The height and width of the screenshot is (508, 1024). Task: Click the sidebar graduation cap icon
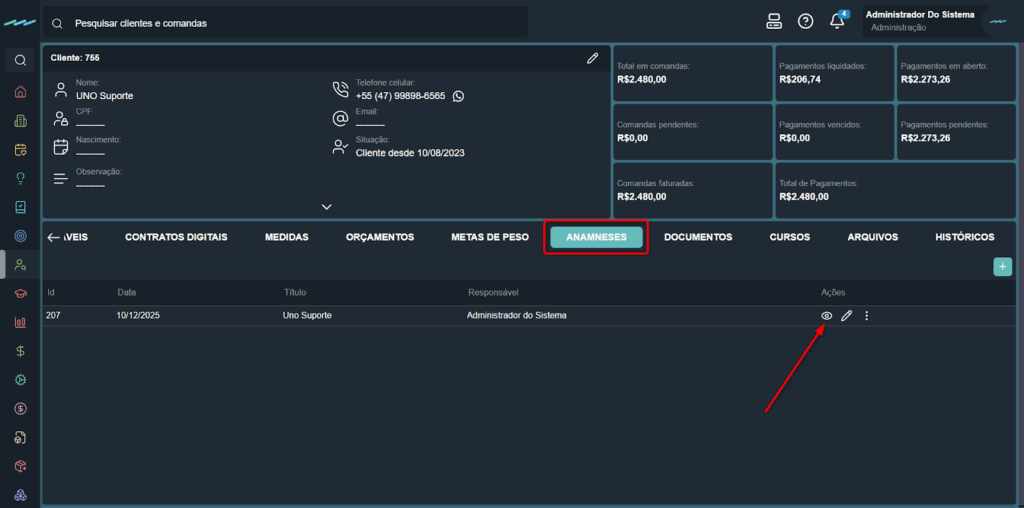tap(20, 294)
